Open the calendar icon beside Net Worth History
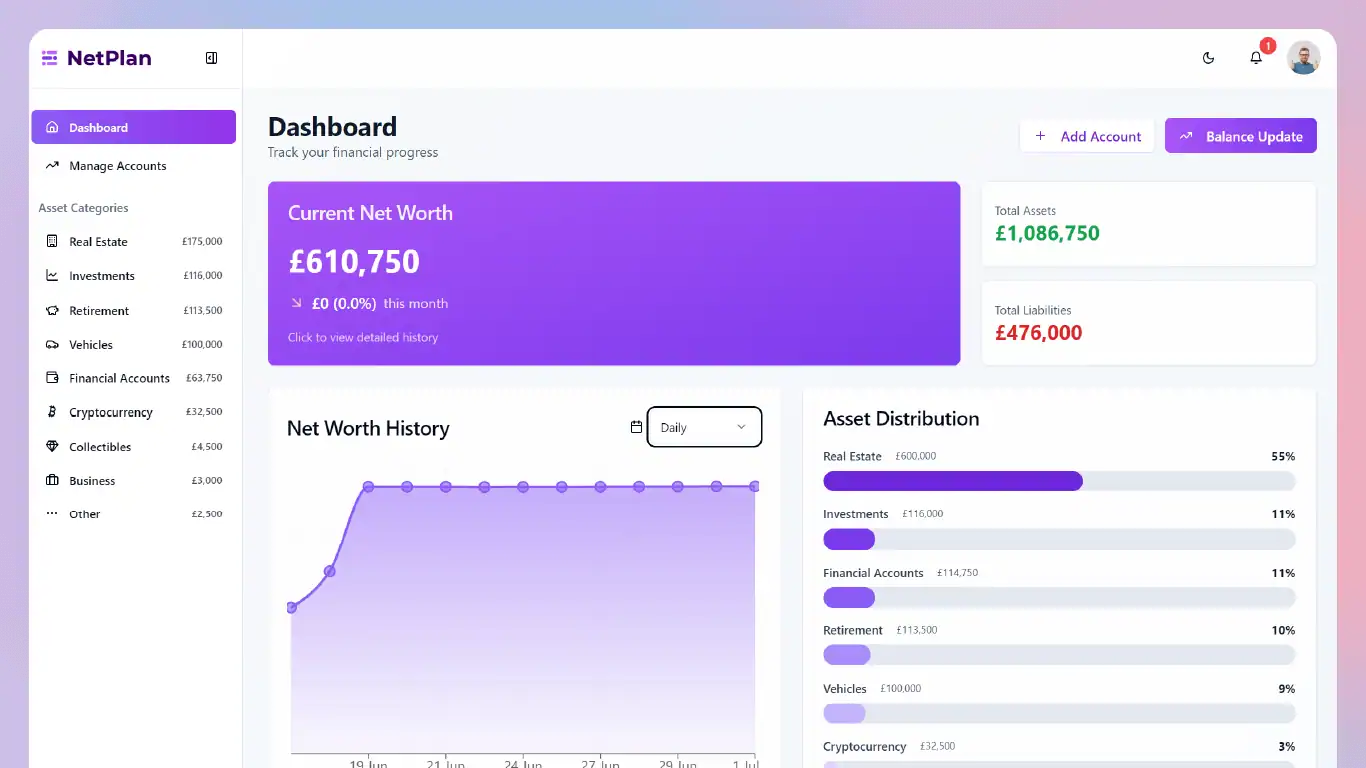The width and height of the screenshot is (1366, 768). point(636,427)
